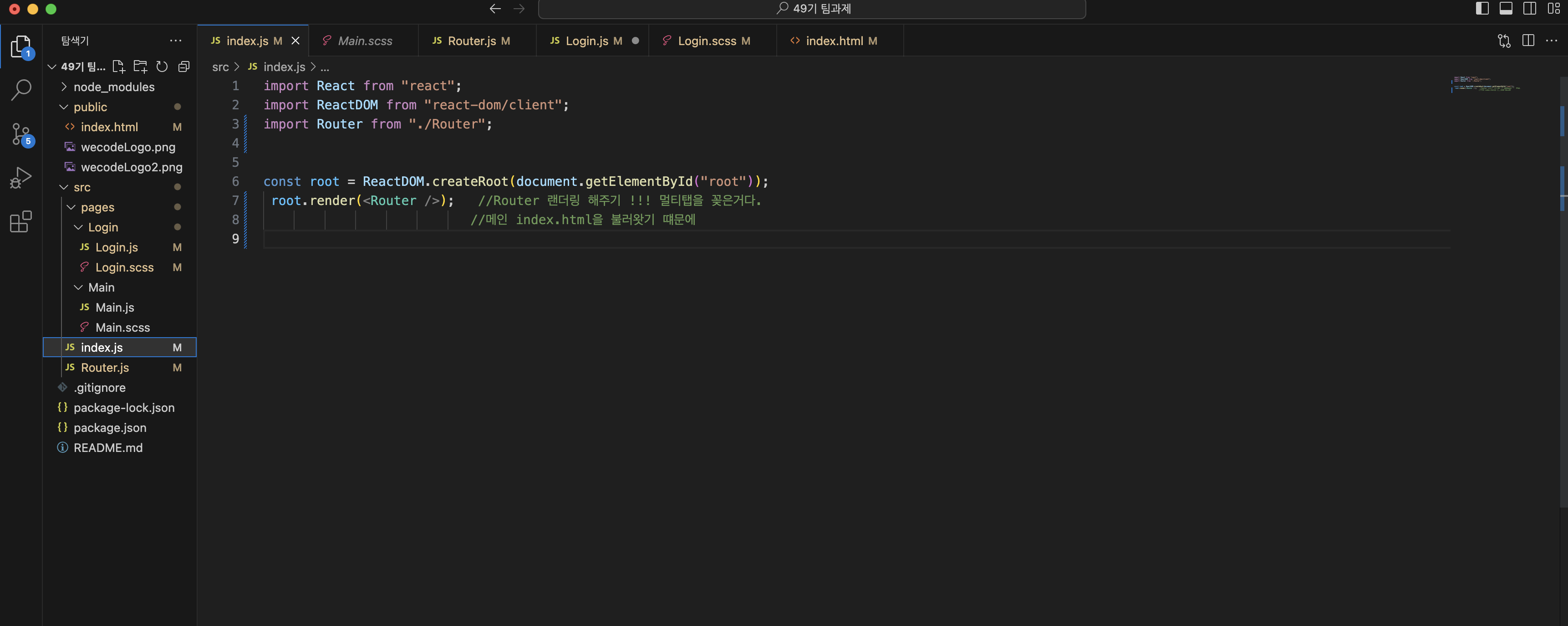Go back with the navigation arrow
This screenshot has height=626, width=1568.
(x=495, y=9)
